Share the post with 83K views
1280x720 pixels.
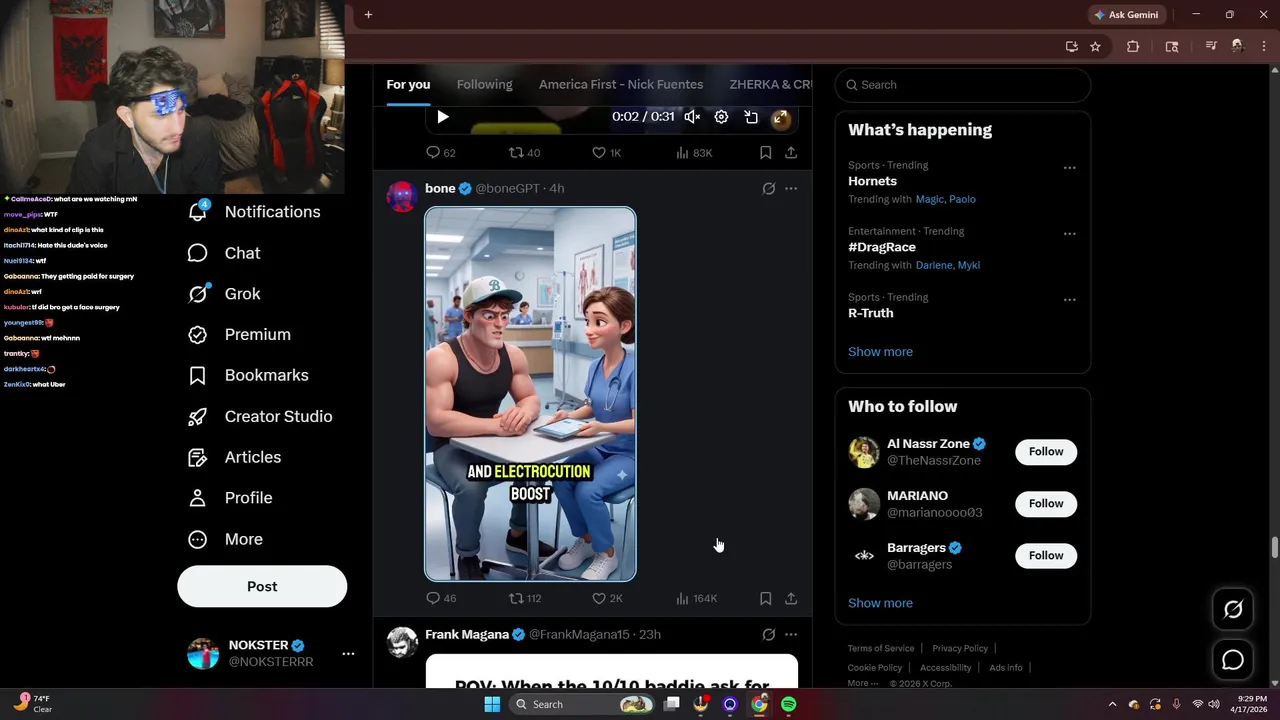pos(791,153)
